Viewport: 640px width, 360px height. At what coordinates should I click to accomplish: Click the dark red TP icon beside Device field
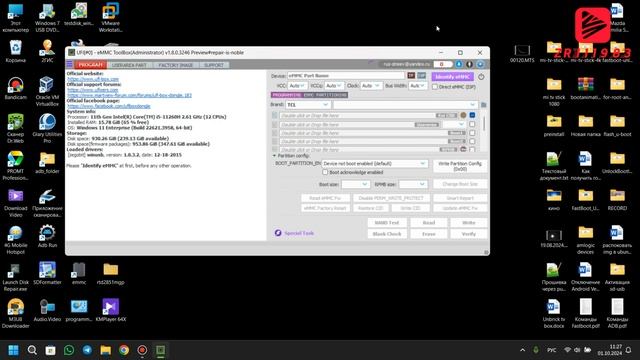tap(411, 76)
